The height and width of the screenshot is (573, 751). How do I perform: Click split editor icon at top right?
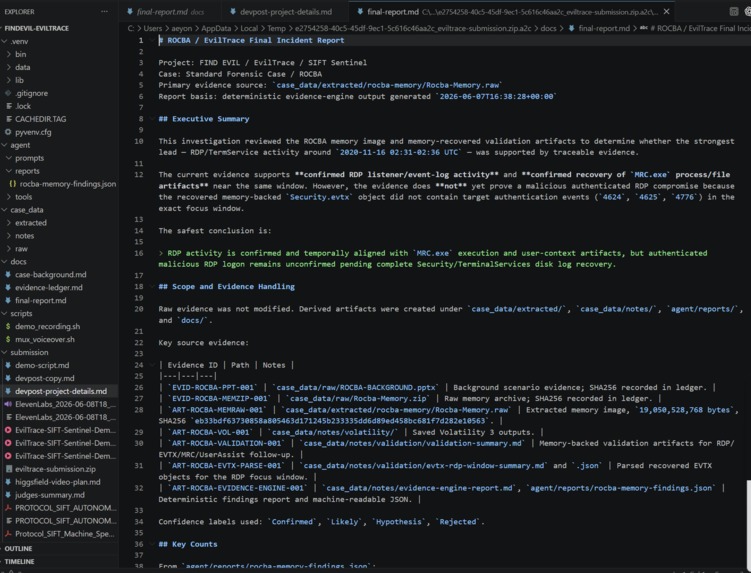[x=733, y=11]
